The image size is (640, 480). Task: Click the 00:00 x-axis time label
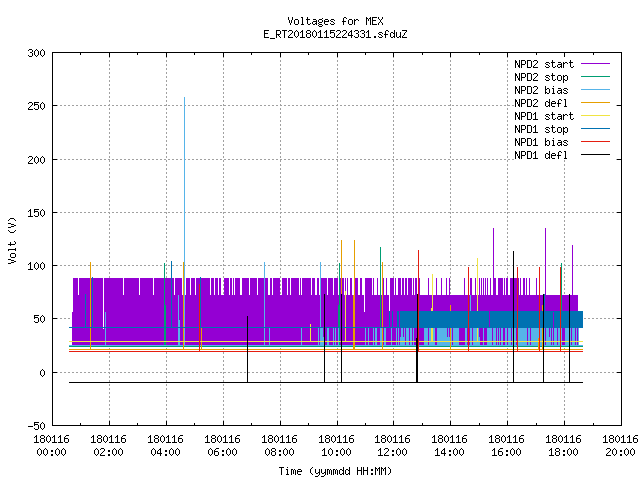click(51, 452)
